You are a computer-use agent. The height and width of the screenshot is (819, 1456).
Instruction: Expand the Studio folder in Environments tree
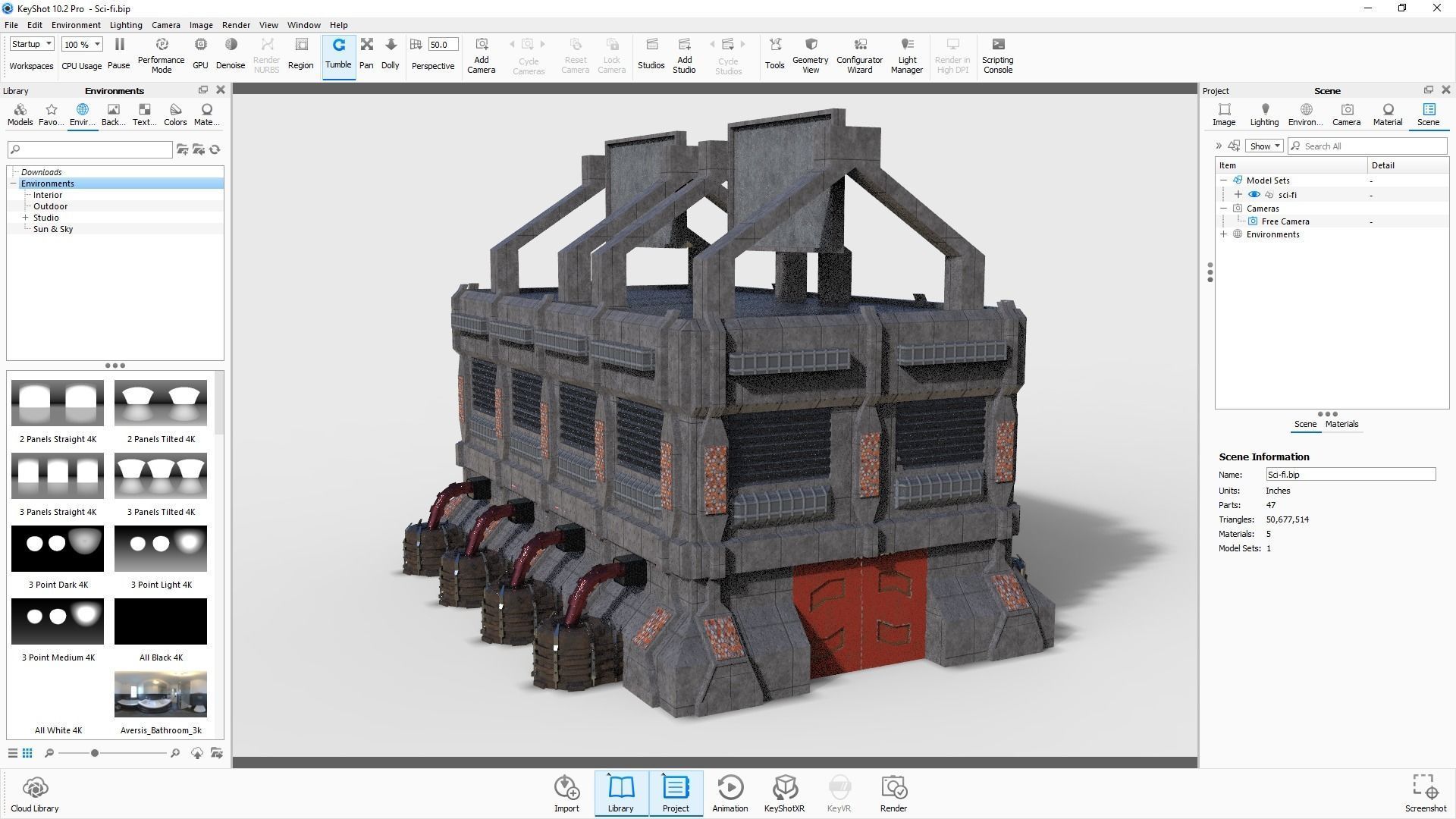[x=27, y=217]
